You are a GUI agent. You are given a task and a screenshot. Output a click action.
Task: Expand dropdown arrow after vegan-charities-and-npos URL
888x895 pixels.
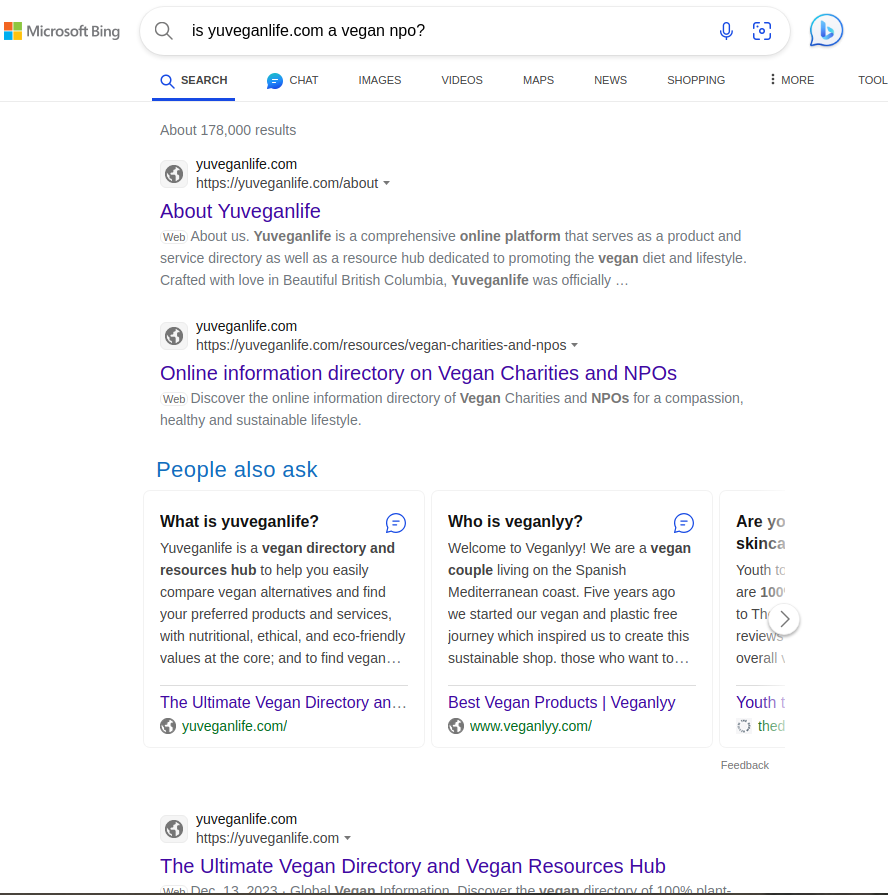point(575,345)
